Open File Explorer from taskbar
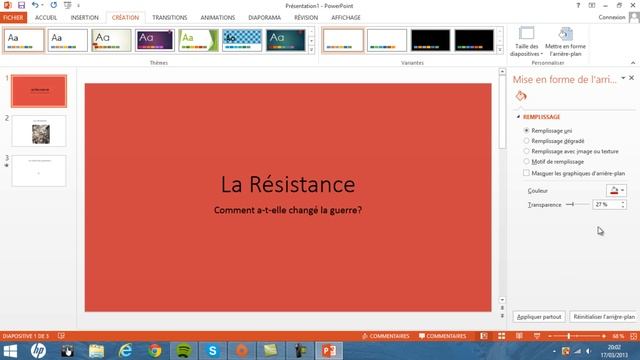The width and height of the screenshot is (640, 360). (x=96, y=351)
